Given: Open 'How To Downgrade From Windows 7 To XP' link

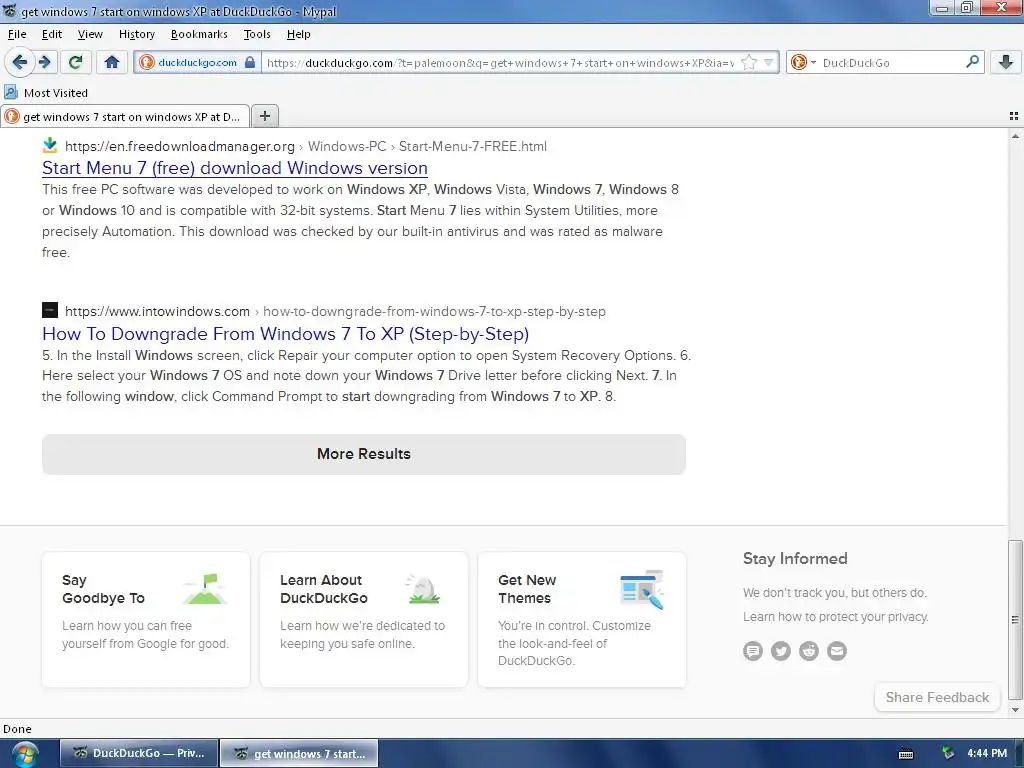Looking at the screenshot, I should (x=285, y=334).
